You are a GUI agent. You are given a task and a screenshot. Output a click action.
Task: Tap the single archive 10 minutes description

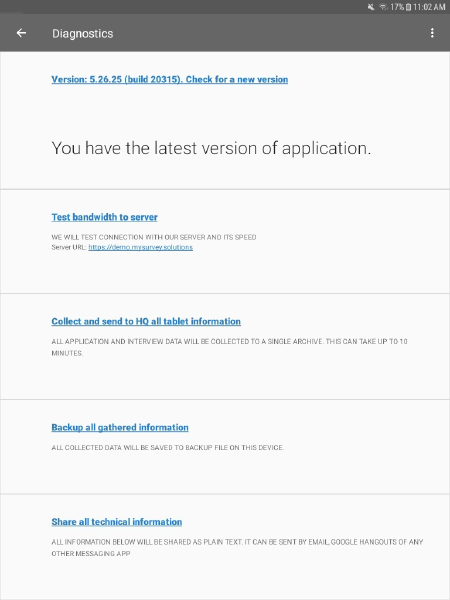[x=229, y=347]
